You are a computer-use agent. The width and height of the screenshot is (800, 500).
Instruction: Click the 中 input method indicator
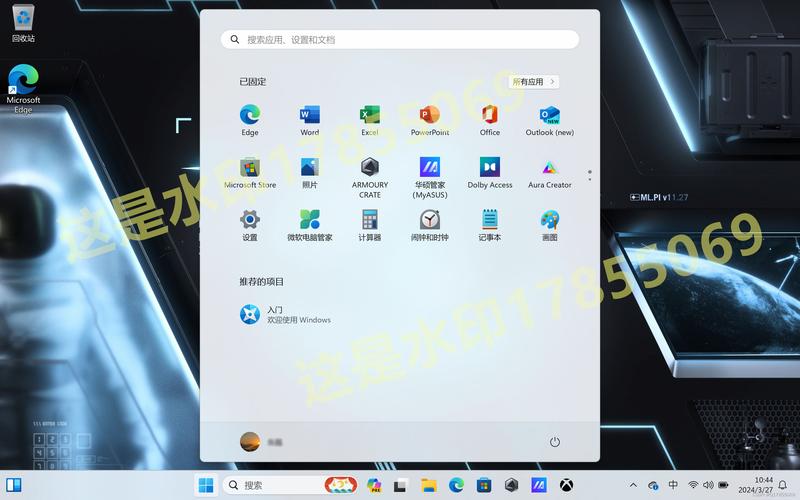pos(673,485)
